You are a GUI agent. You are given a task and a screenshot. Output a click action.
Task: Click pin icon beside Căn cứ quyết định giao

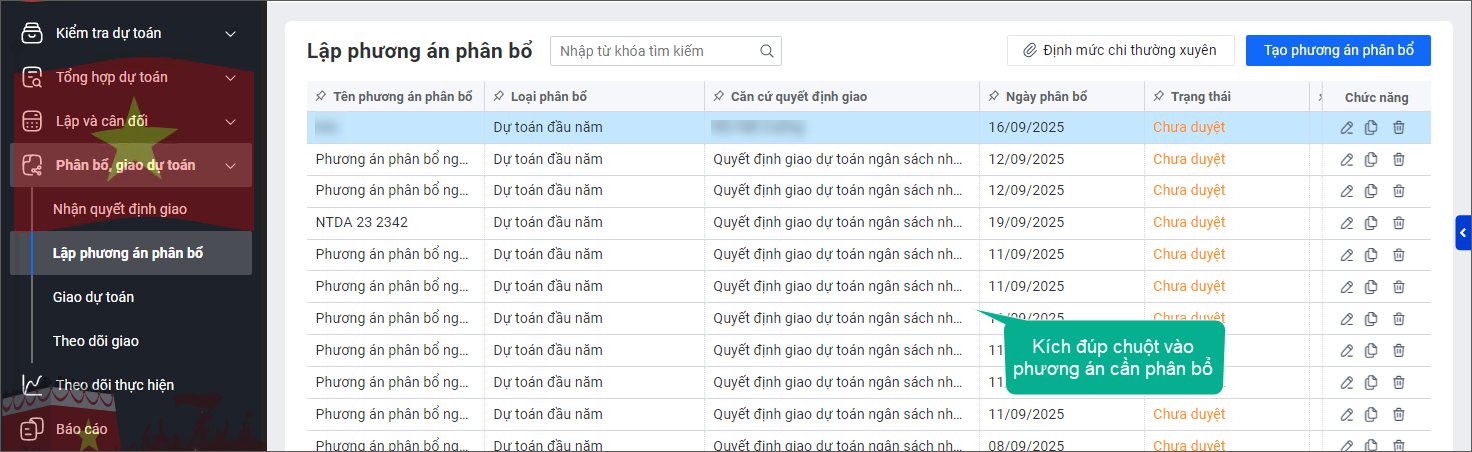[719, 97]
